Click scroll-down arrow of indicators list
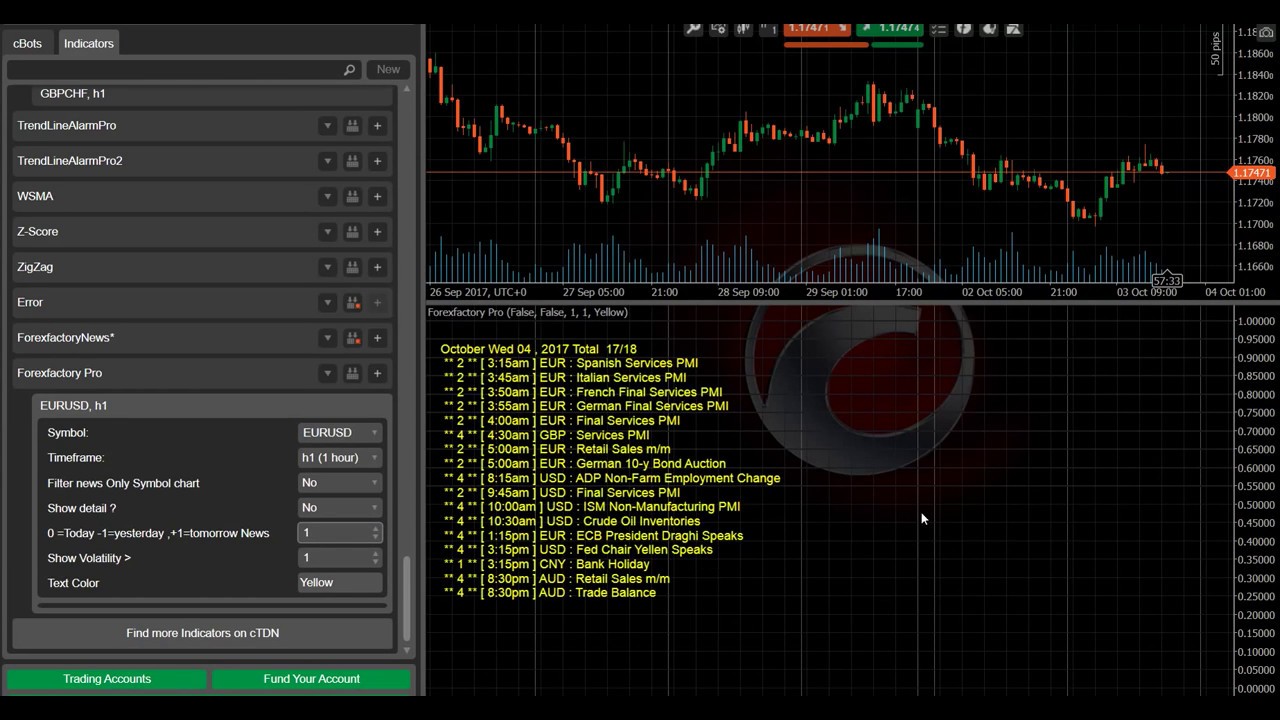Viewport: 1280px width, 720px height. coord(406,649)
